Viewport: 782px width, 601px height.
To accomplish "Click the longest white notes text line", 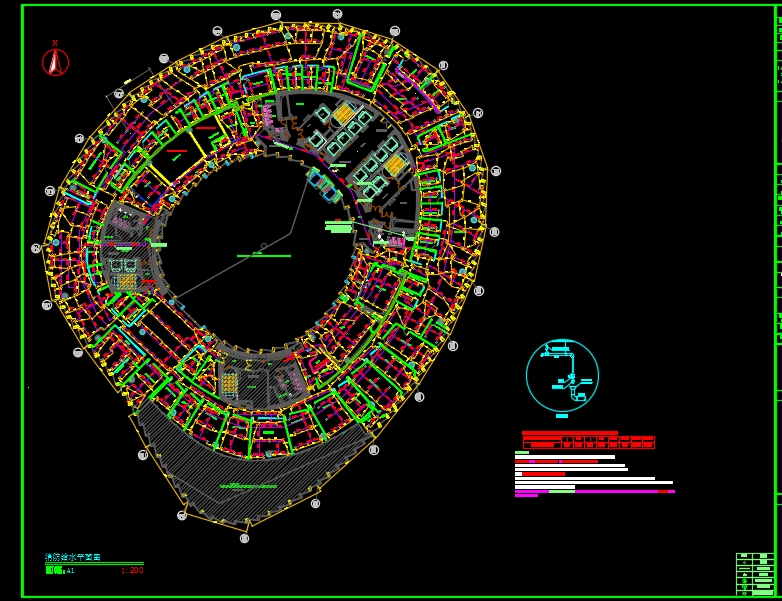I will tap(594, 482).
